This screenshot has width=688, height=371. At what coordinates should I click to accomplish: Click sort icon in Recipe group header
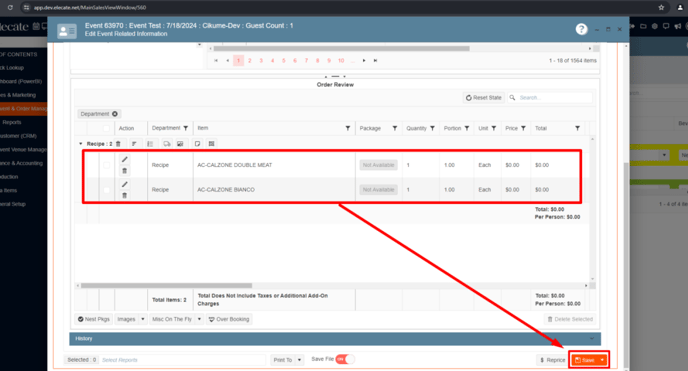pyautogui.click(x=134, y=144)
